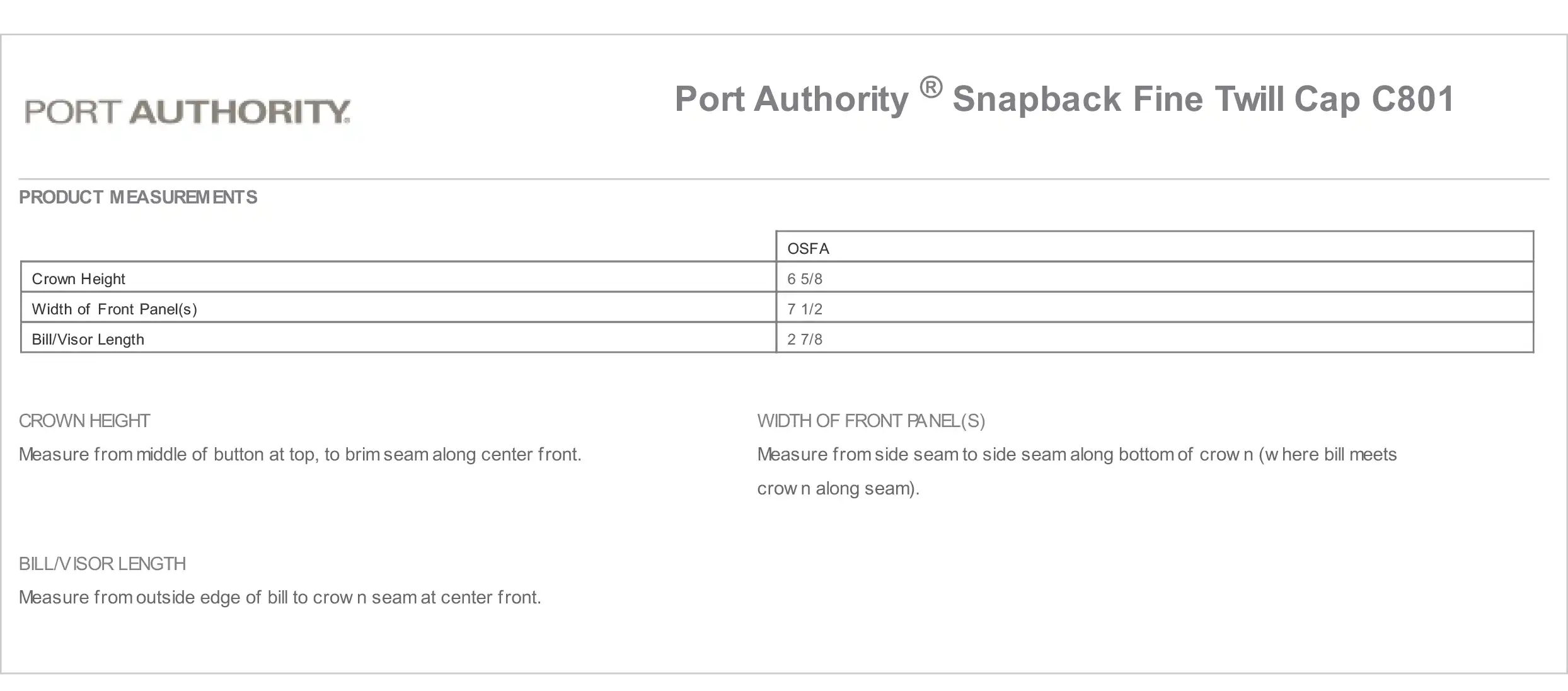Click the side seam to side seam instruction
The image size is (1568, 691).
(1077, 454)
